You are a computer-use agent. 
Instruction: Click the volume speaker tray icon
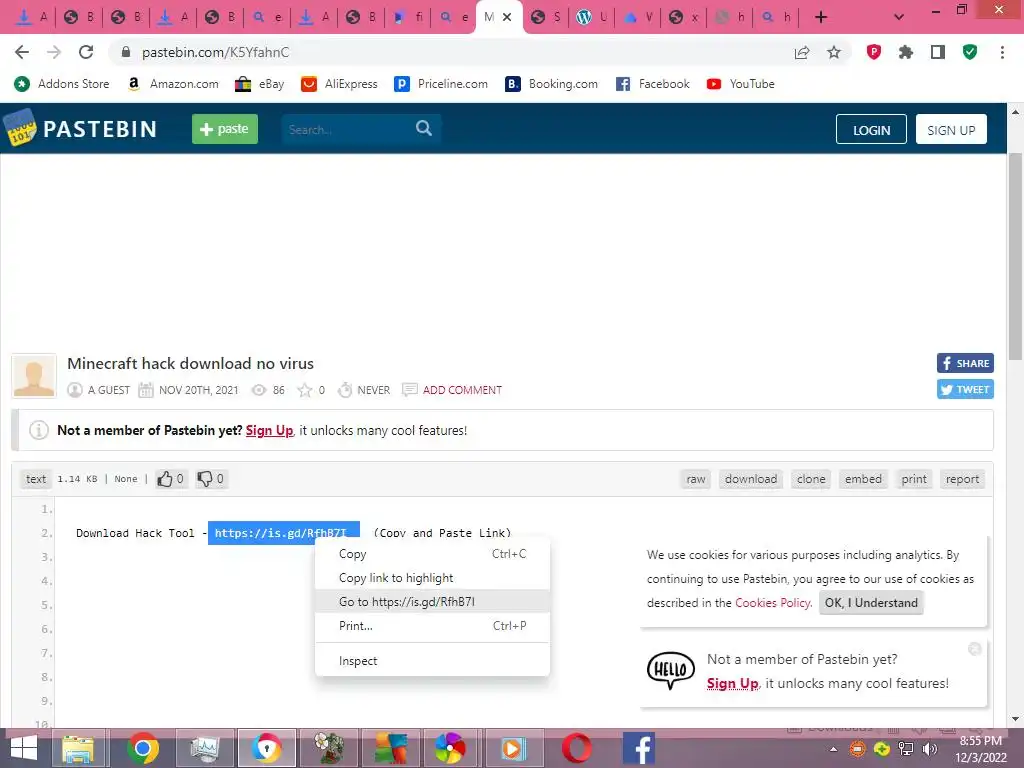[x=930, y=749]
